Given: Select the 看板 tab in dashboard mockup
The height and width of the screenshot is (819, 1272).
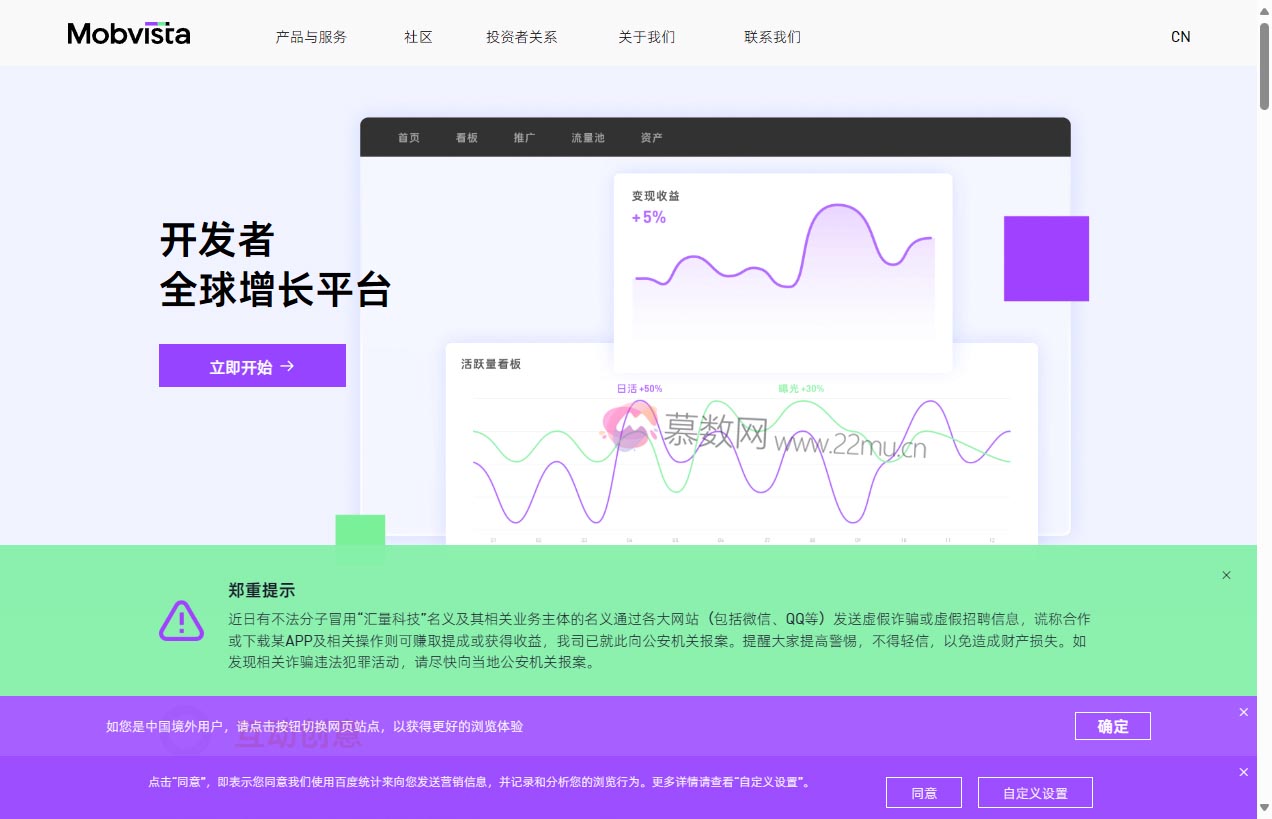Looking at the screenshot, I should pyautogui.click(x=466, y=138).
